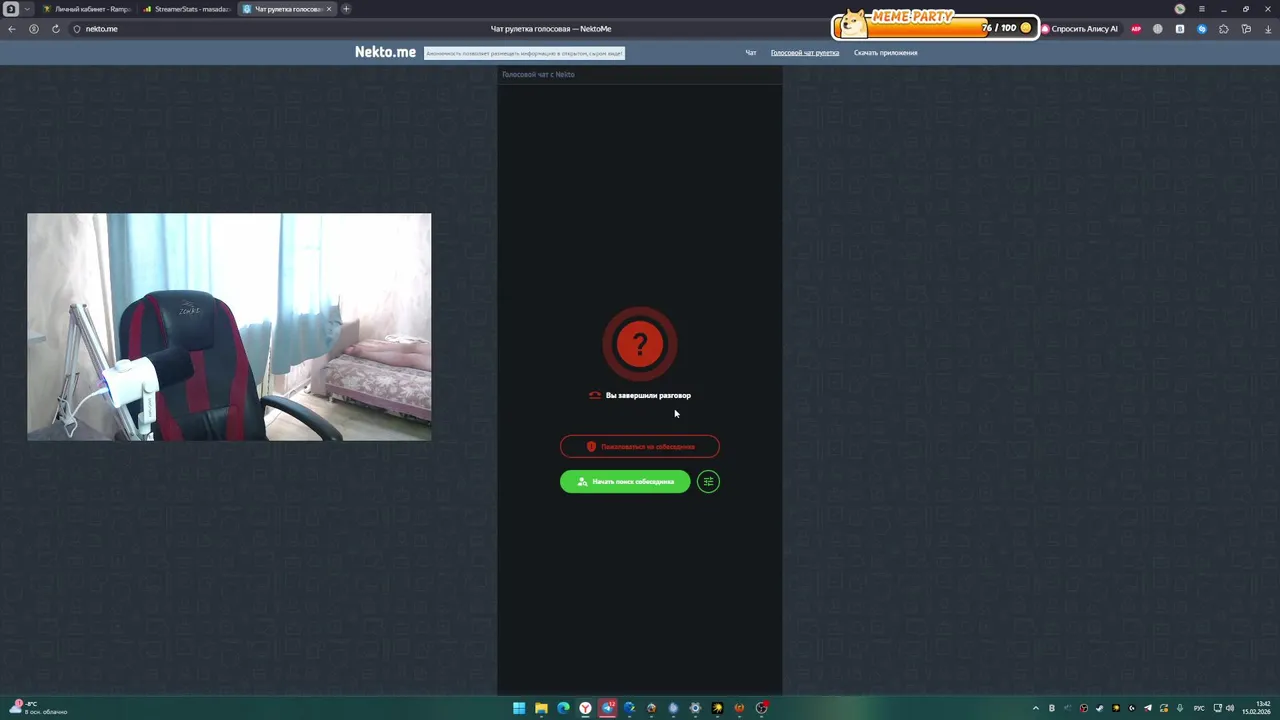The height and width of the screenshot is (720, 1280).
Task: Open the weather widget on the taskbar
Action: [38, 708]
